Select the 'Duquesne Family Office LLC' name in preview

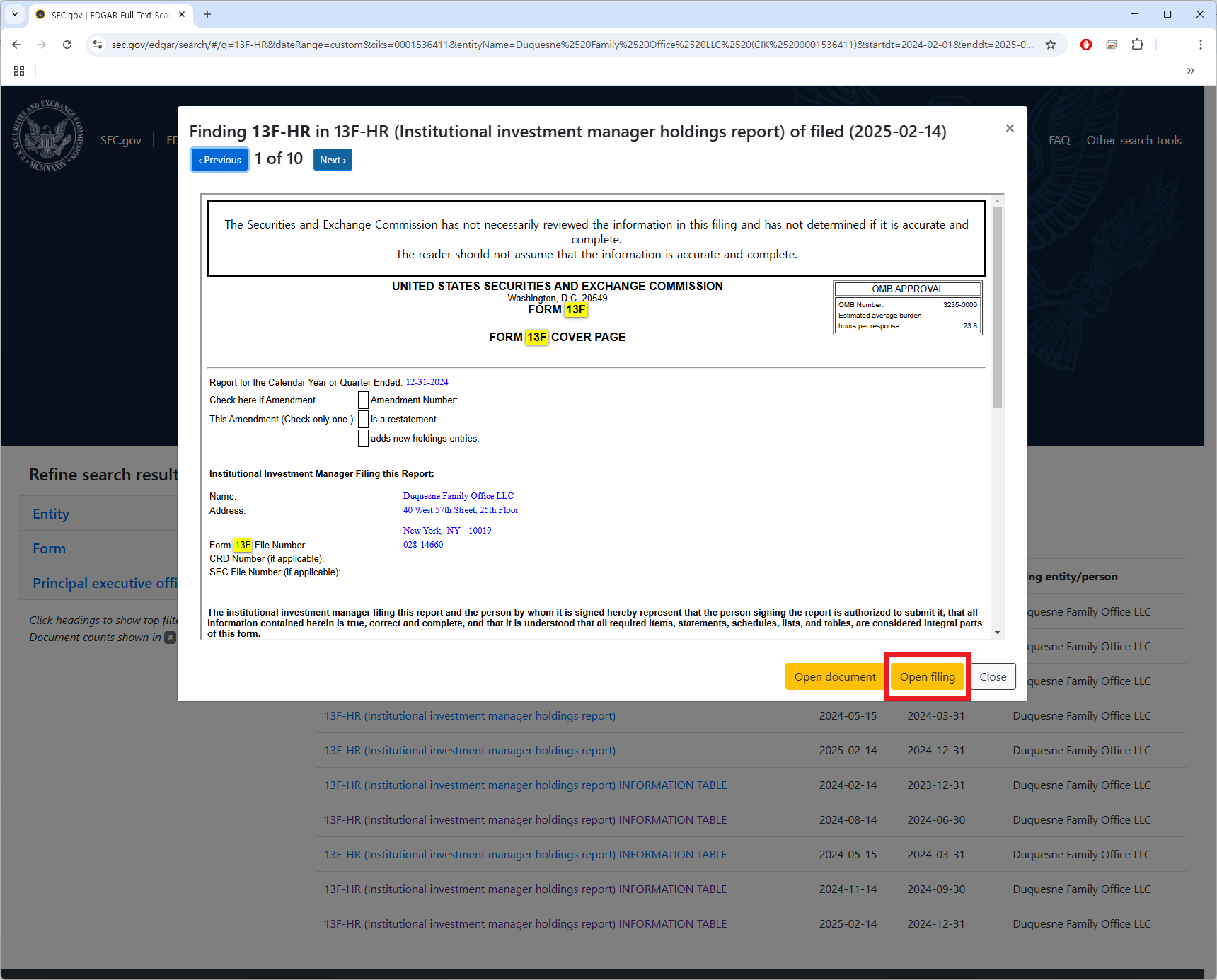[x=458, y=496]
